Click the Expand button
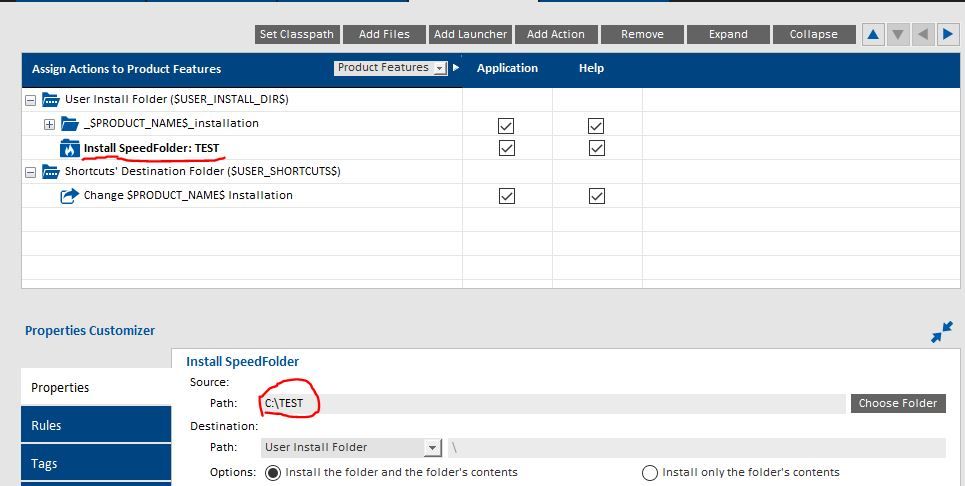 click(x=728, y=34)
